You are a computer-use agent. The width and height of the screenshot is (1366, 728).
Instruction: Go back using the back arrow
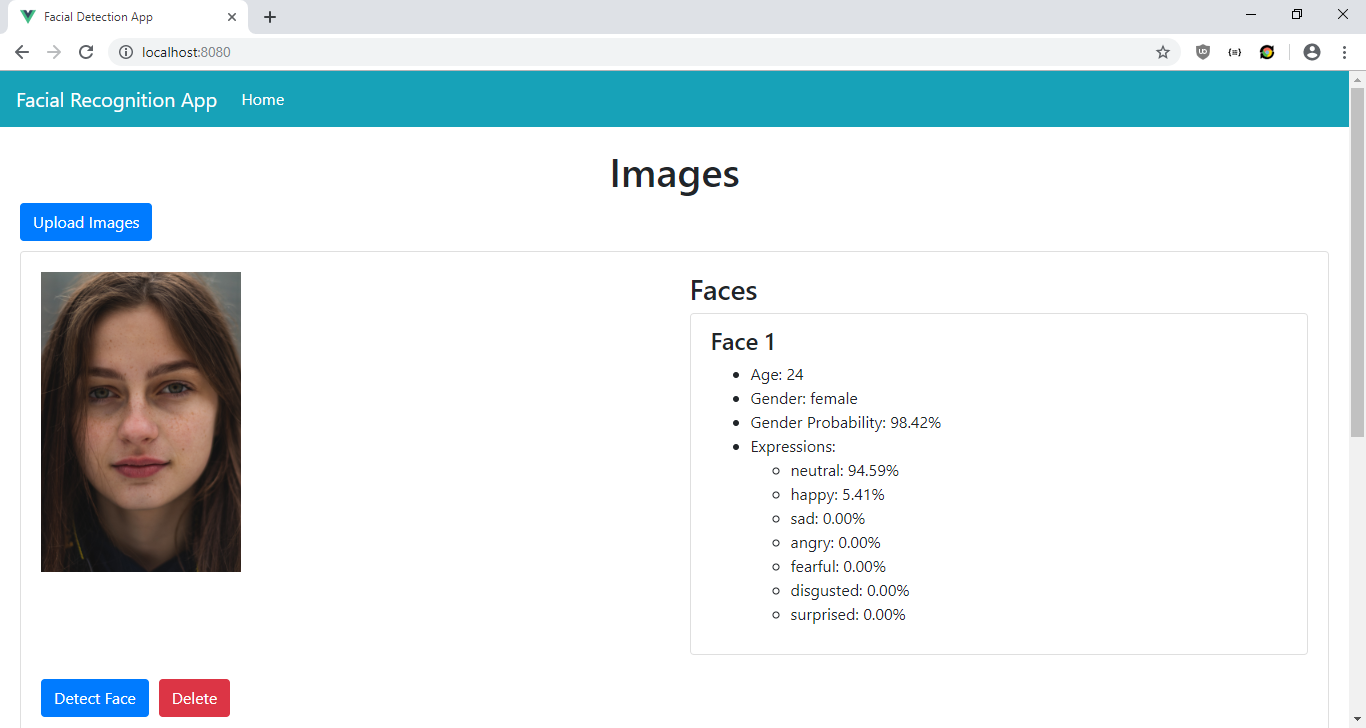pos(21,52)
